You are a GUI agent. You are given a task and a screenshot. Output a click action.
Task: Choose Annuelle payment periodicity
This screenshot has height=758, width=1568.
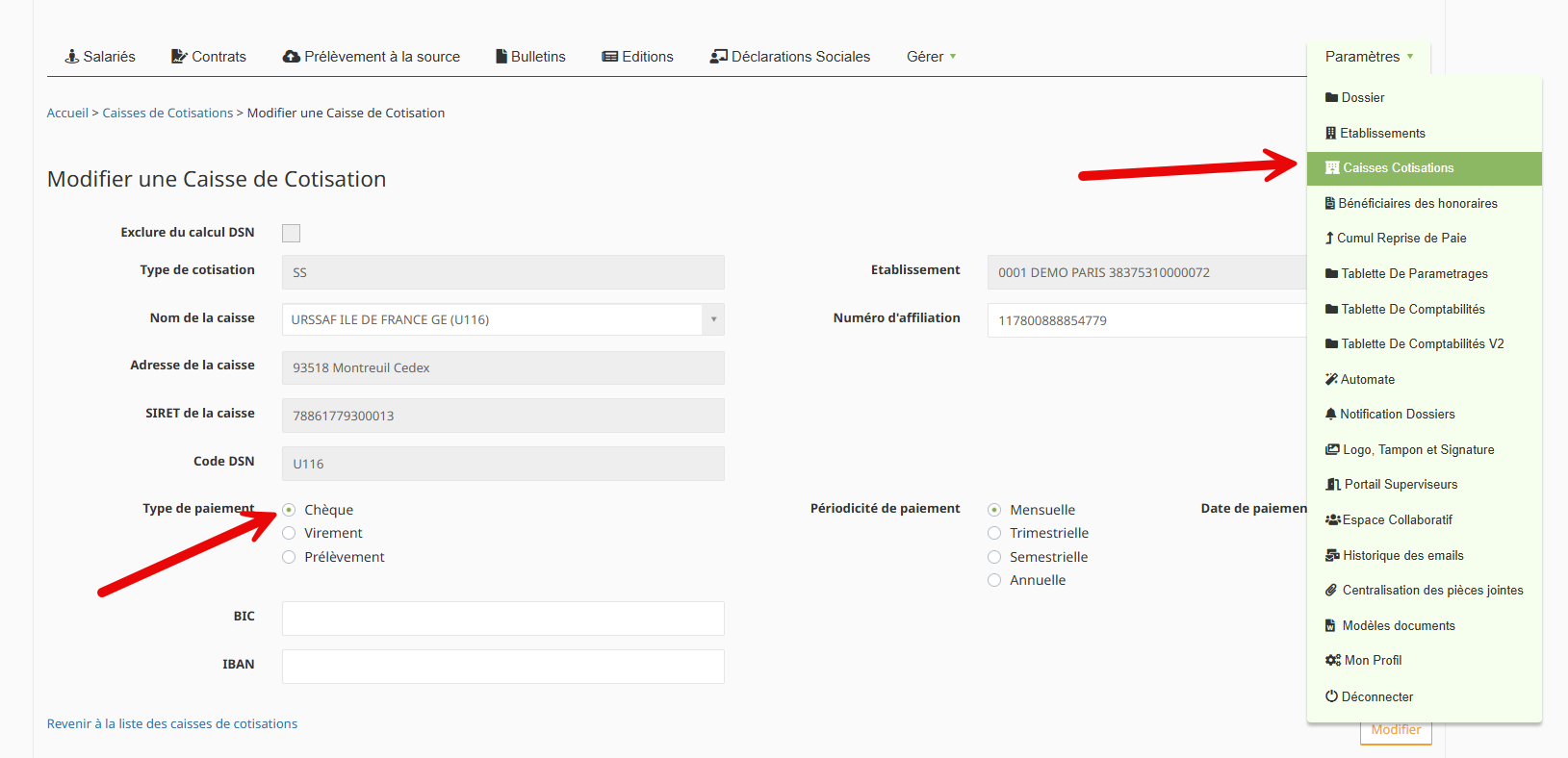coord(994,580)
